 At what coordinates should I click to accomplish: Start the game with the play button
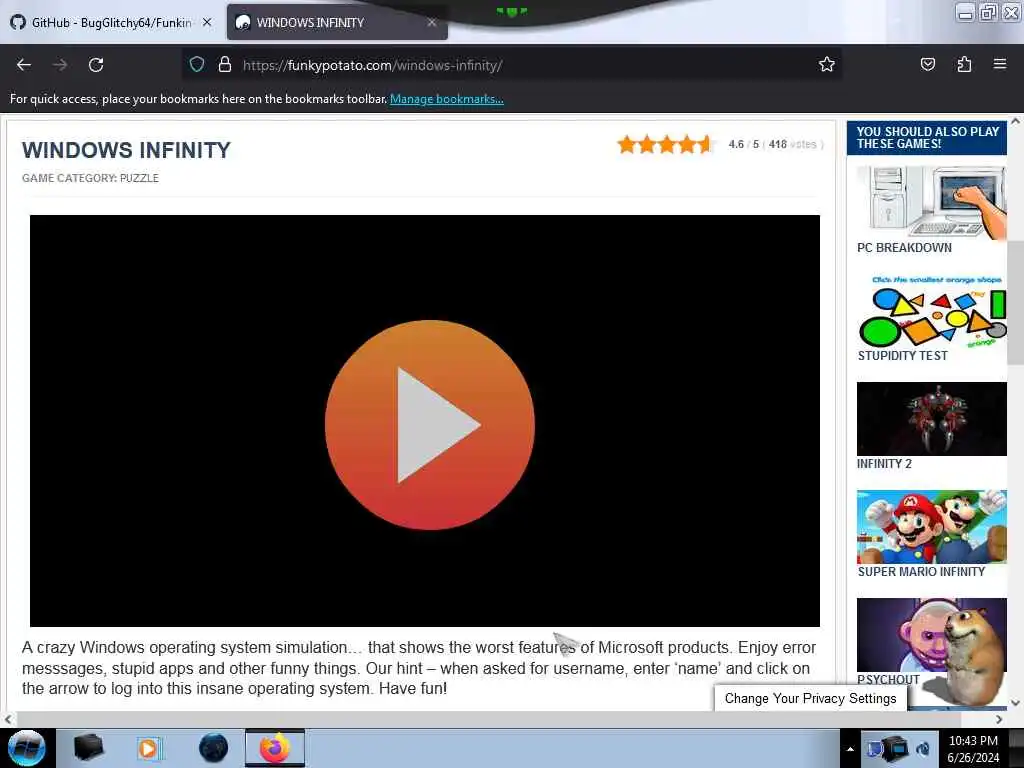pyautogui.click(x=430, y=424)
